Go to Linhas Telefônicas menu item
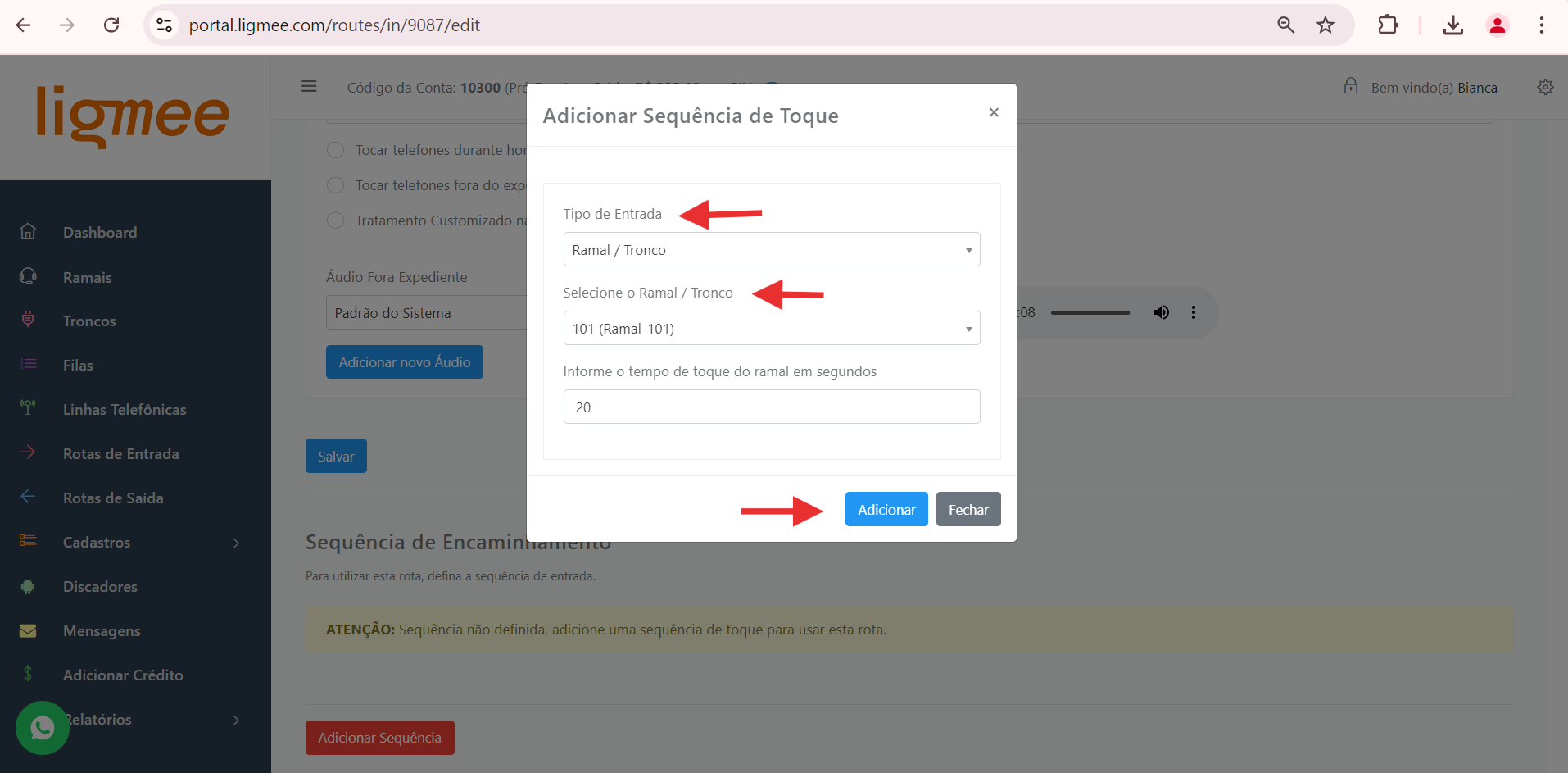Image resolution: width=1568 pixels, height=773 pixels. pos(125,410)
